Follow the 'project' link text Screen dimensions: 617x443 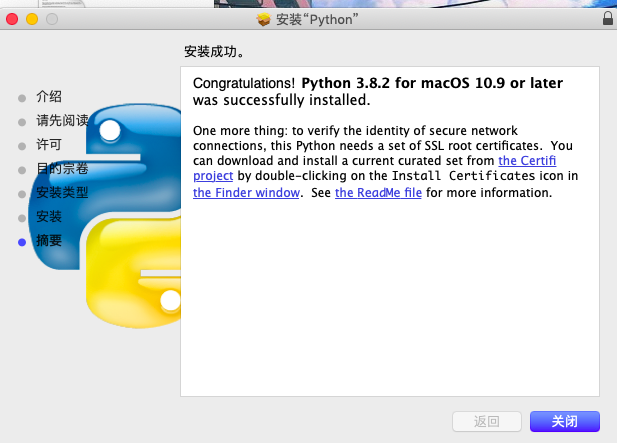pos(213,175)
